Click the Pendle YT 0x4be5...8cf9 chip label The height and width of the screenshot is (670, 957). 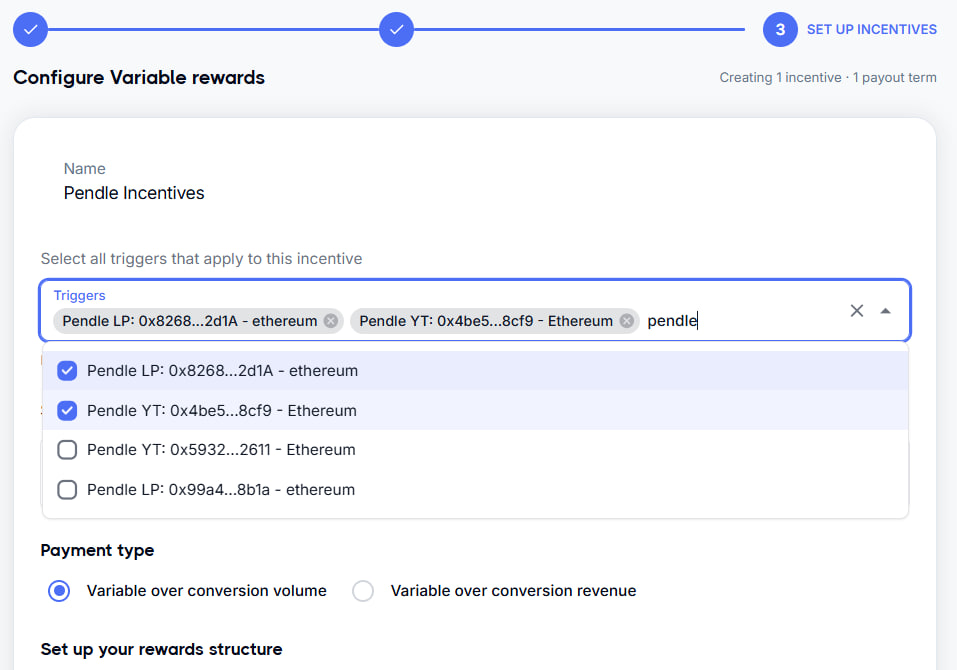tap(486, 321)
